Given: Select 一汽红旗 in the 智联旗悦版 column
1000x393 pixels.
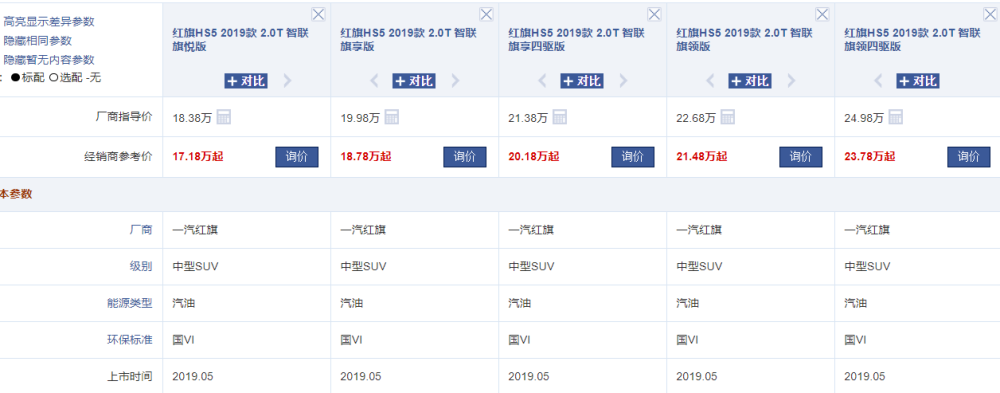Looking at the screenshot, I should (x=195, y=230).
